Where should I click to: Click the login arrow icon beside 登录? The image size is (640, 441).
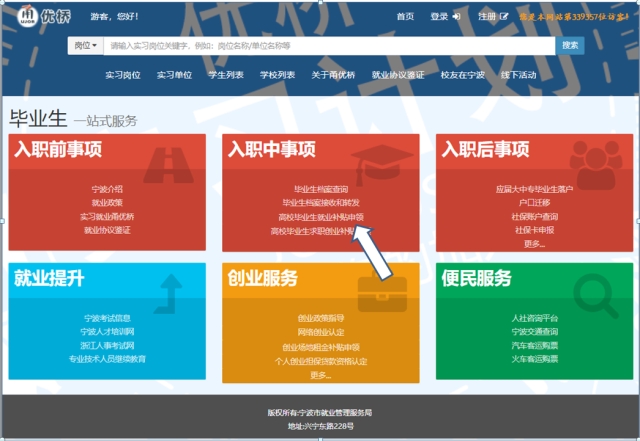point(456,17)
